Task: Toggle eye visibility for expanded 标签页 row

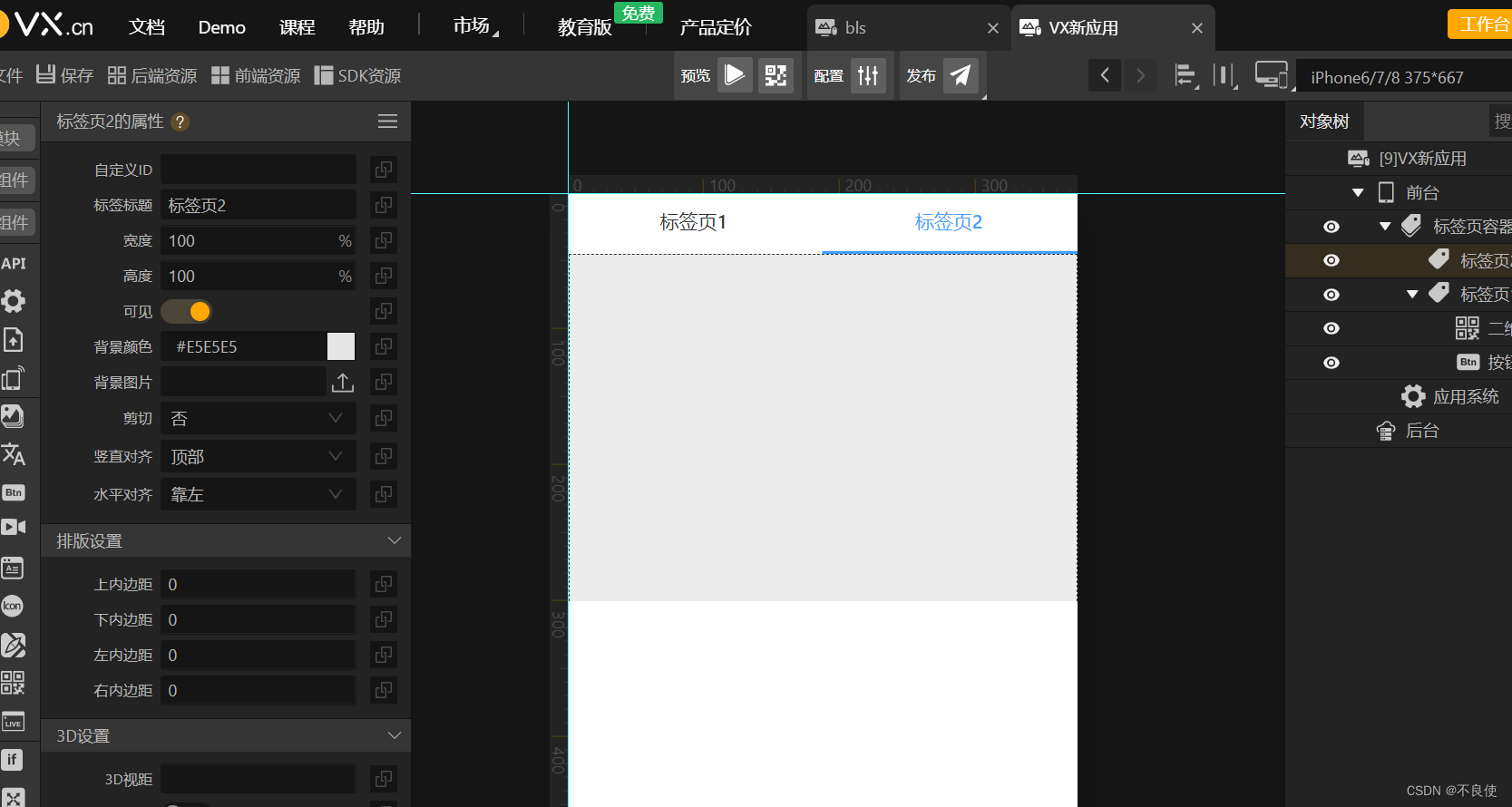Action: pos(1332,295)
